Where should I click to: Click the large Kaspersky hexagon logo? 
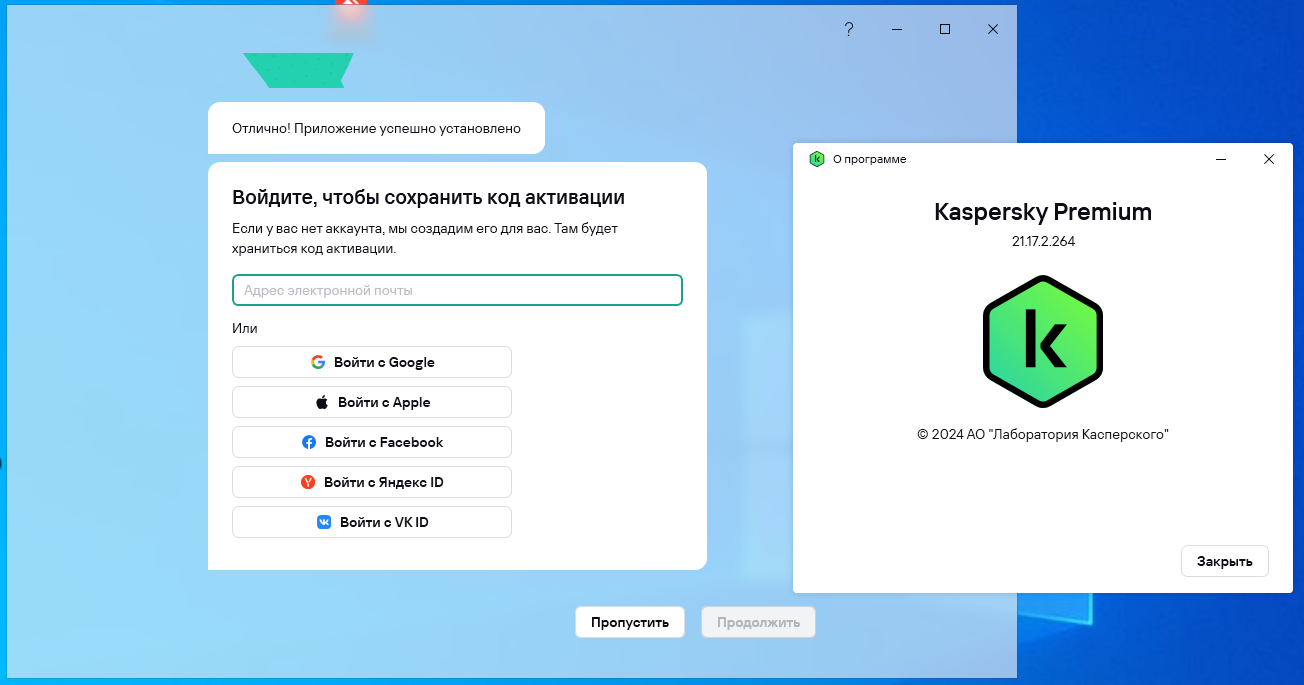pos(1042,341)
